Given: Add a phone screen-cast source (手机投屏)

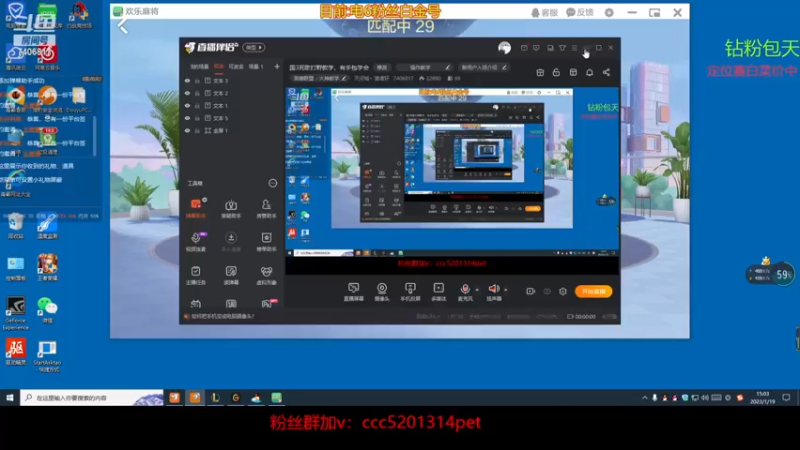Looking at the screenshot, I should (410, 292).
